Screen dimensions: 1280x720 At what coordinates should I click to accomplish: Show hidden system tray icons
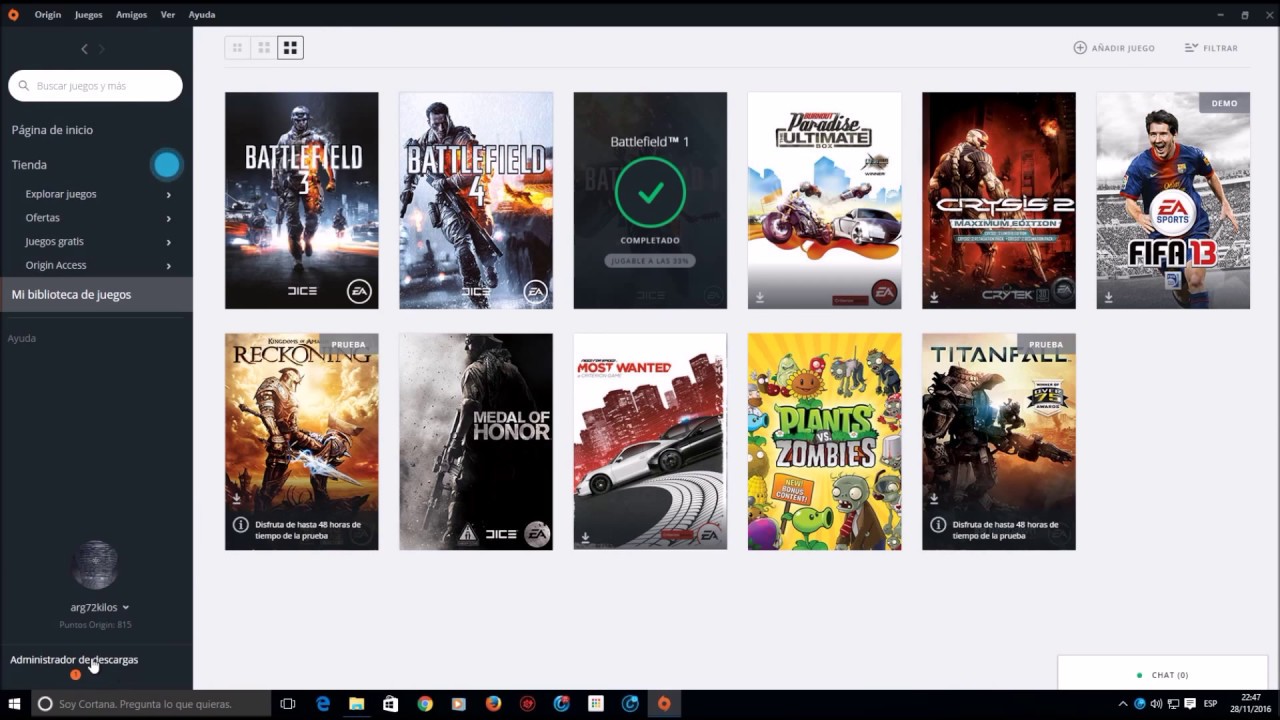point(1123,704)
